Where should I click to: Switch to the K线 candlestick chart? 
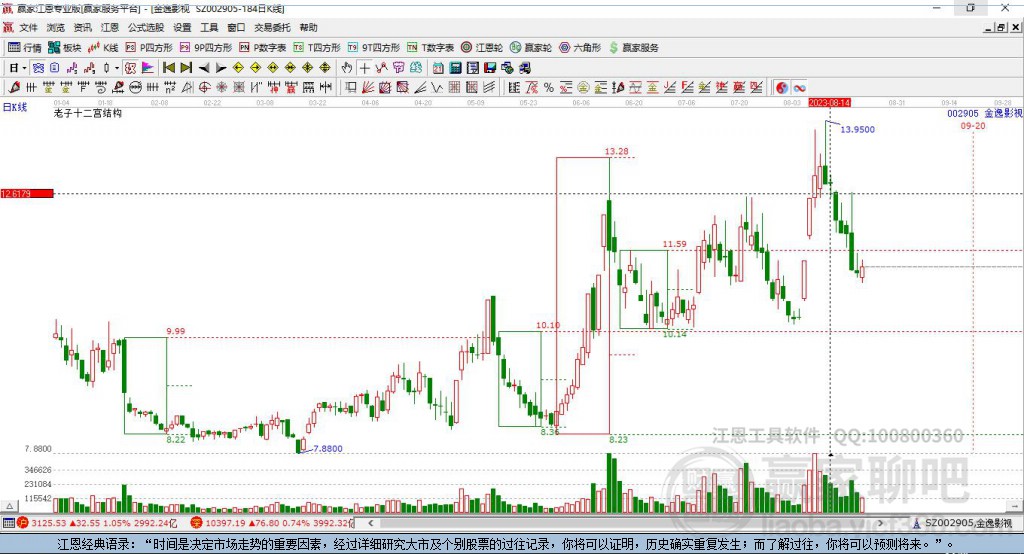coord(103,48)
